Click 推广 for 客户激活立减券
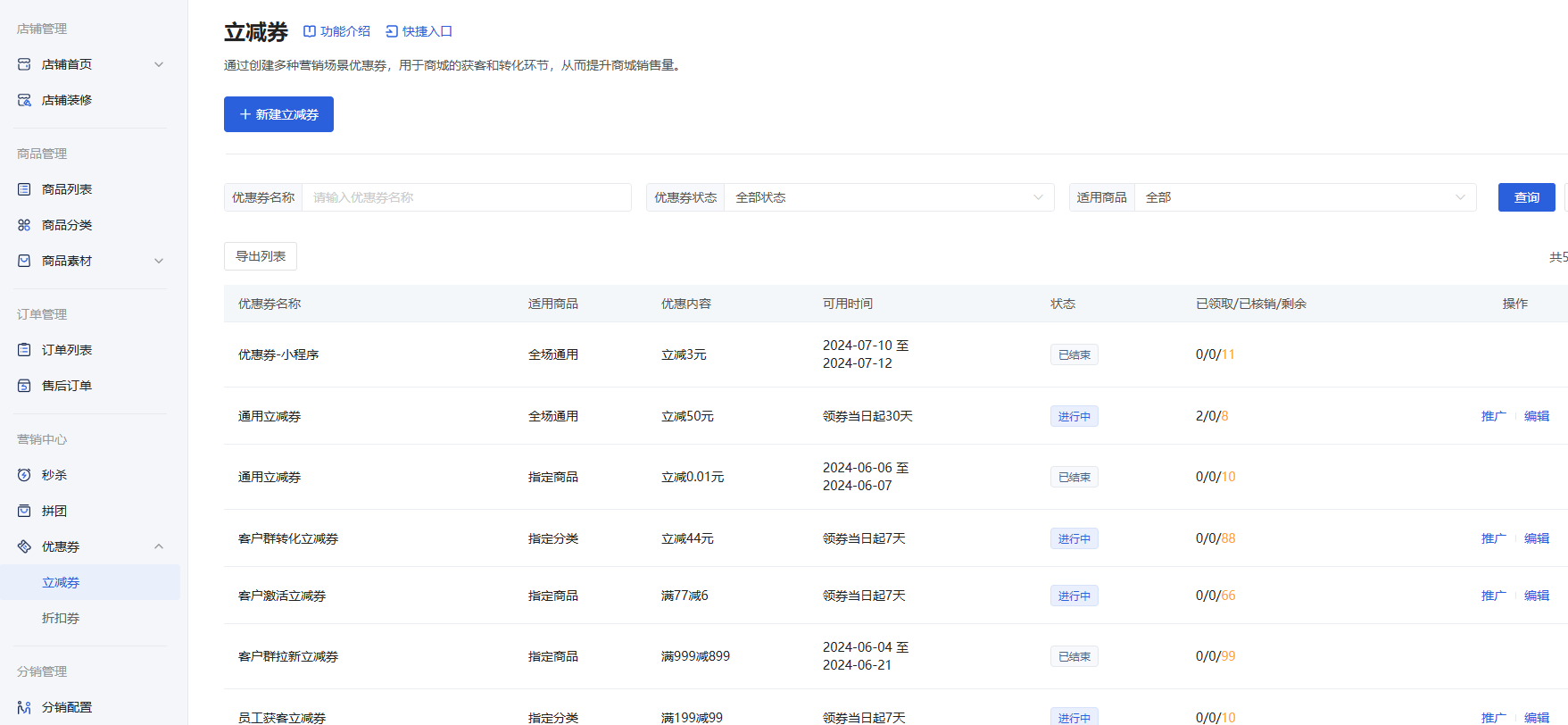 coord(1494,596)
